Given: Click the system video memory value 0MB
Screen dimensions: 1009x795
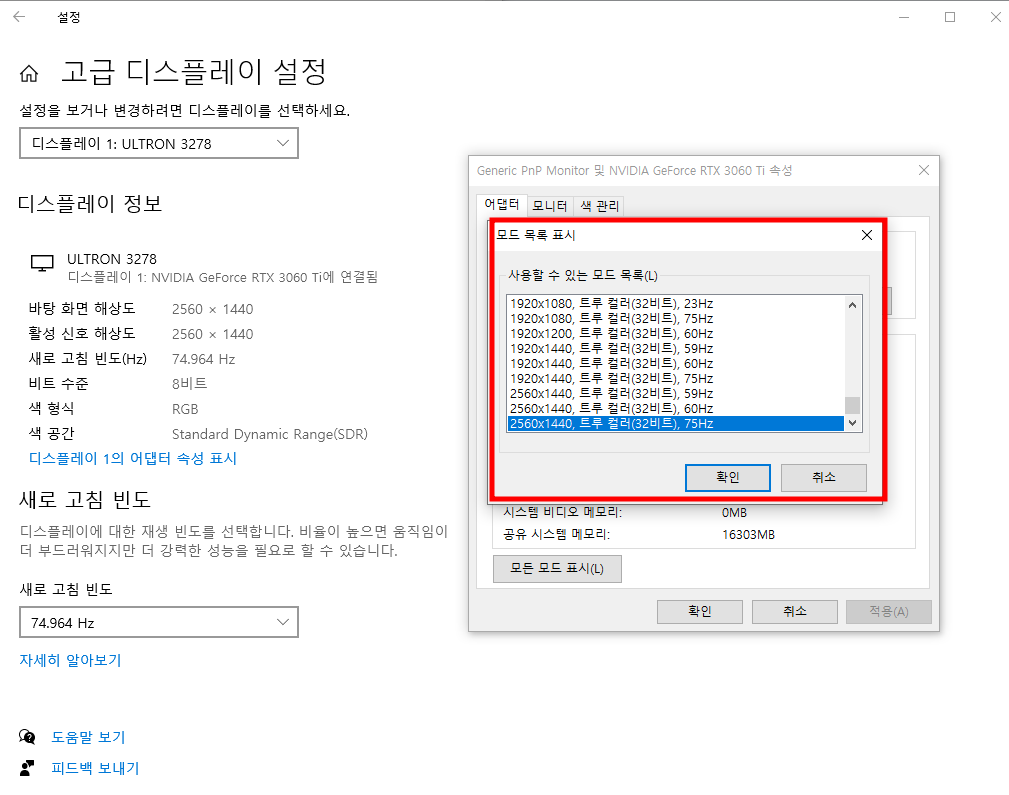Looking at the screenshot, I should (734, 512).
